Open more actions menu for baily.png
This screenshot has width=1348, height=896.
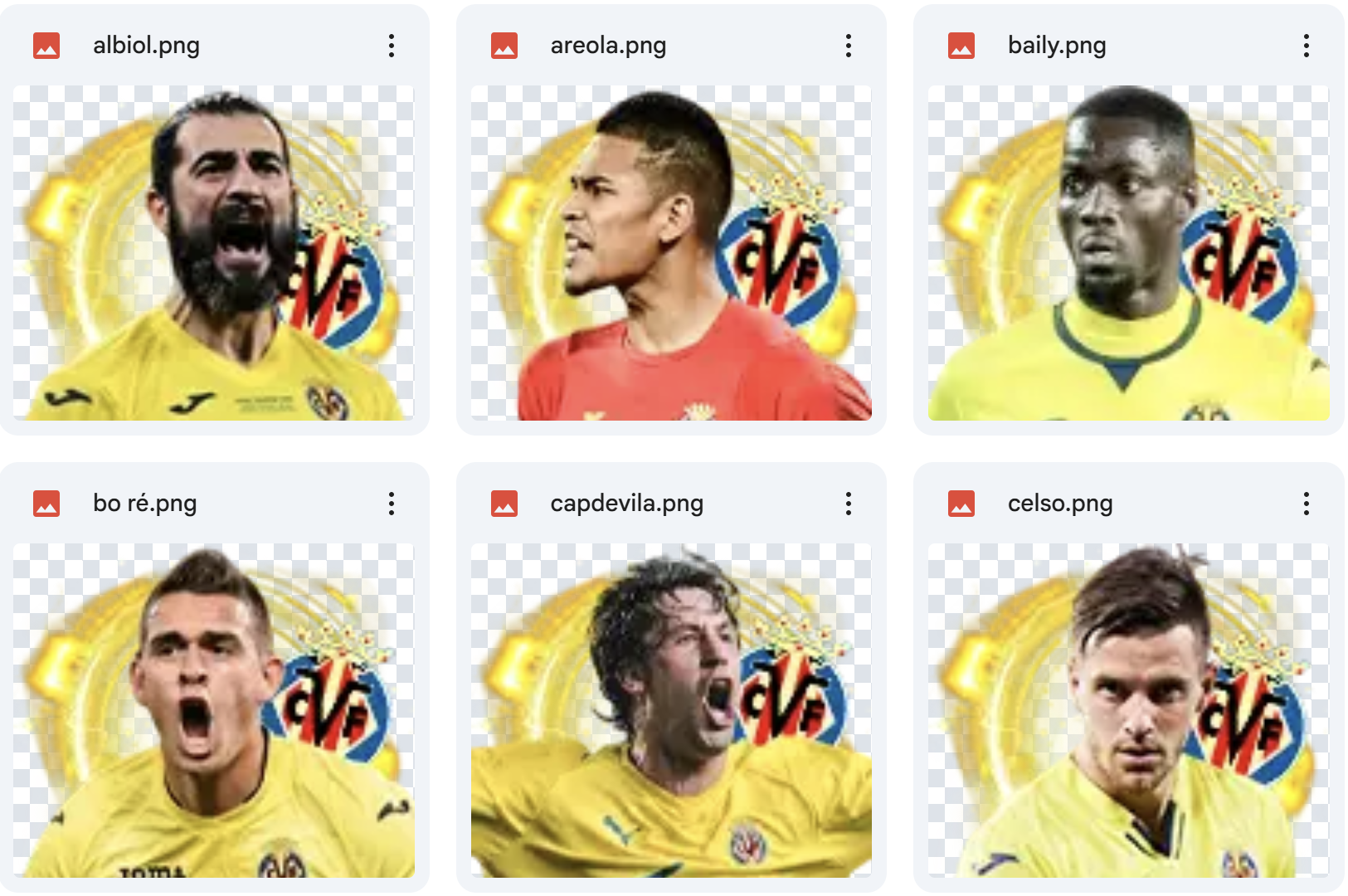click(1307, 46)
